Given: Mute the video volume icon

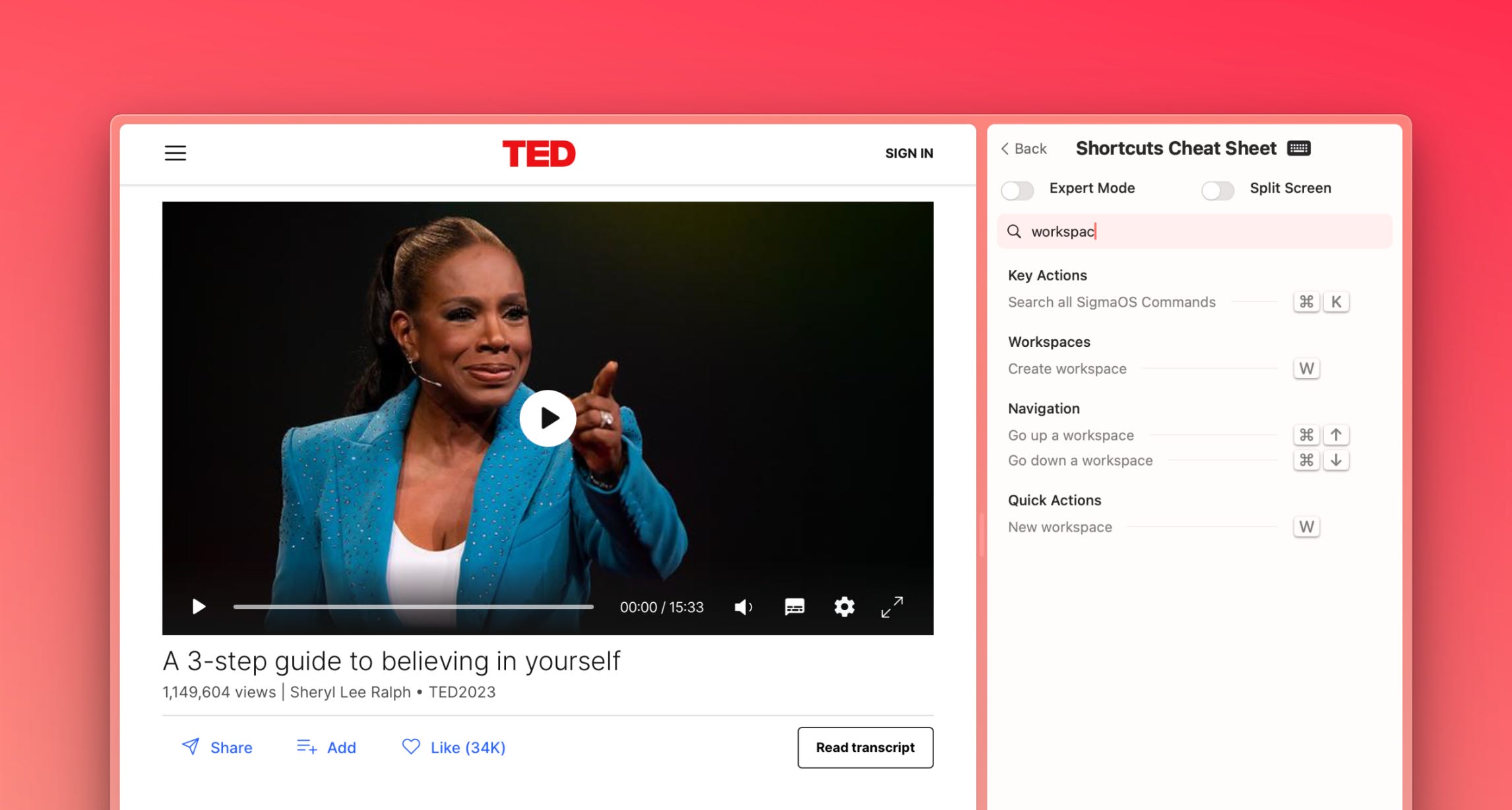Looking at the screenshot, I should click(743, 607).
